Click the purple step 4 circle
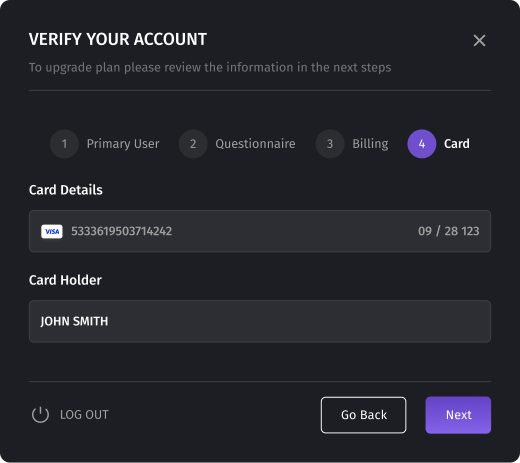520x463 pixels. click(x=422, y=144)
